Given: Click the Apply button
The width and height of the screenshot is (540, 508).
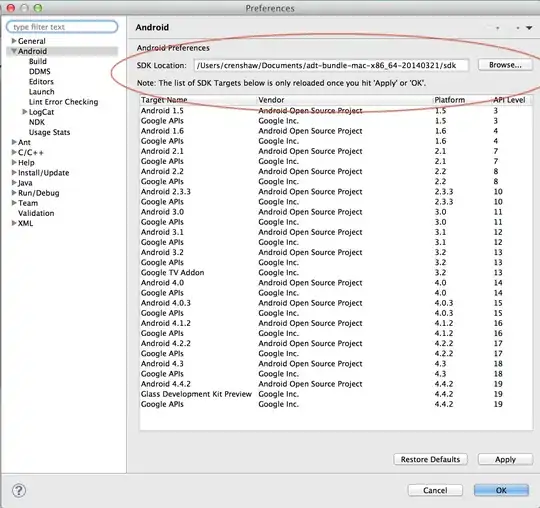Looking at the screenshot, I should coord(505,459).
